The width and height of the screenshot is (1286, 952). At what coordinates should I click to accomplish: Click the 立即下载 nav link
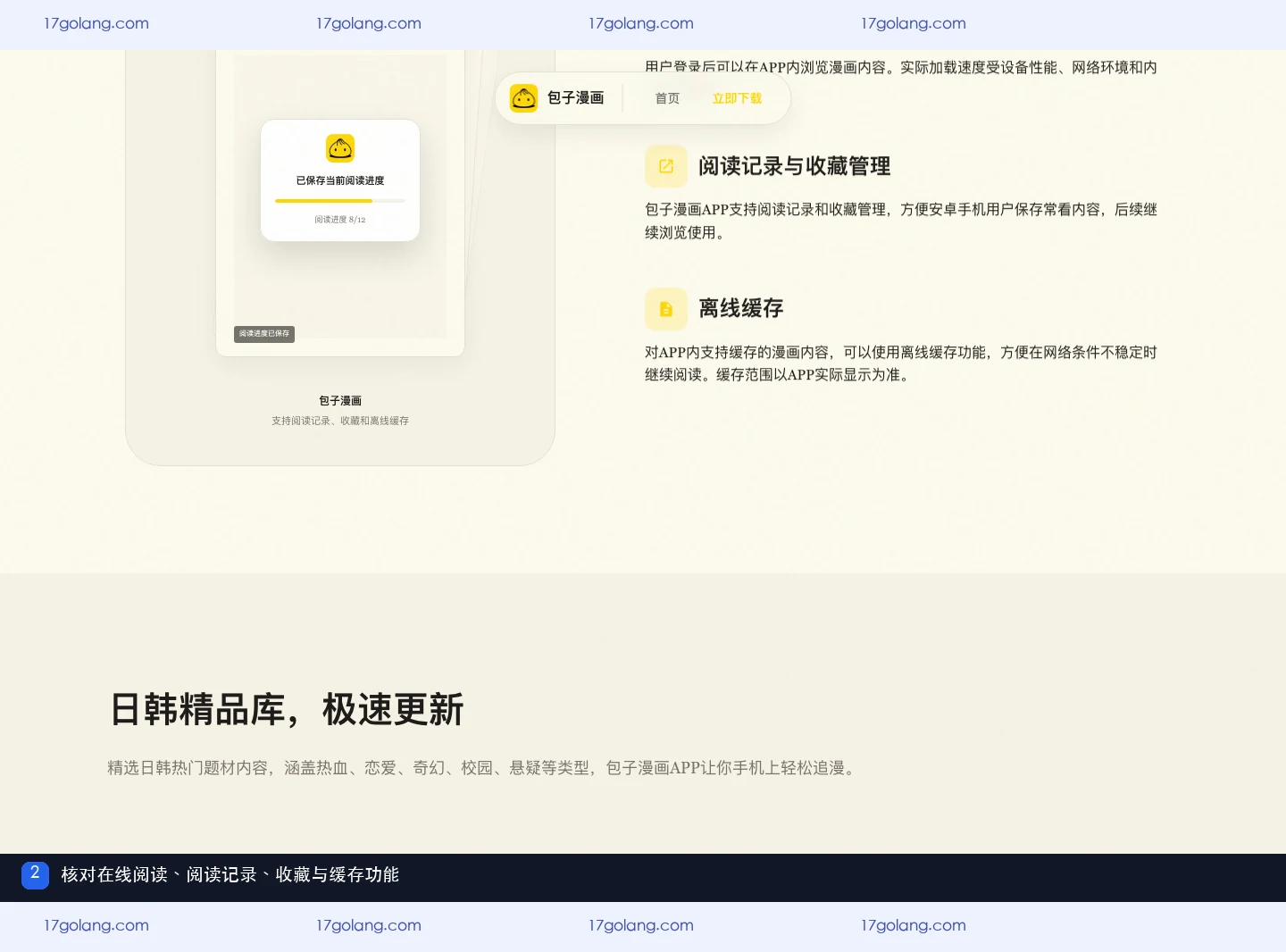click(x=737, y=98)
